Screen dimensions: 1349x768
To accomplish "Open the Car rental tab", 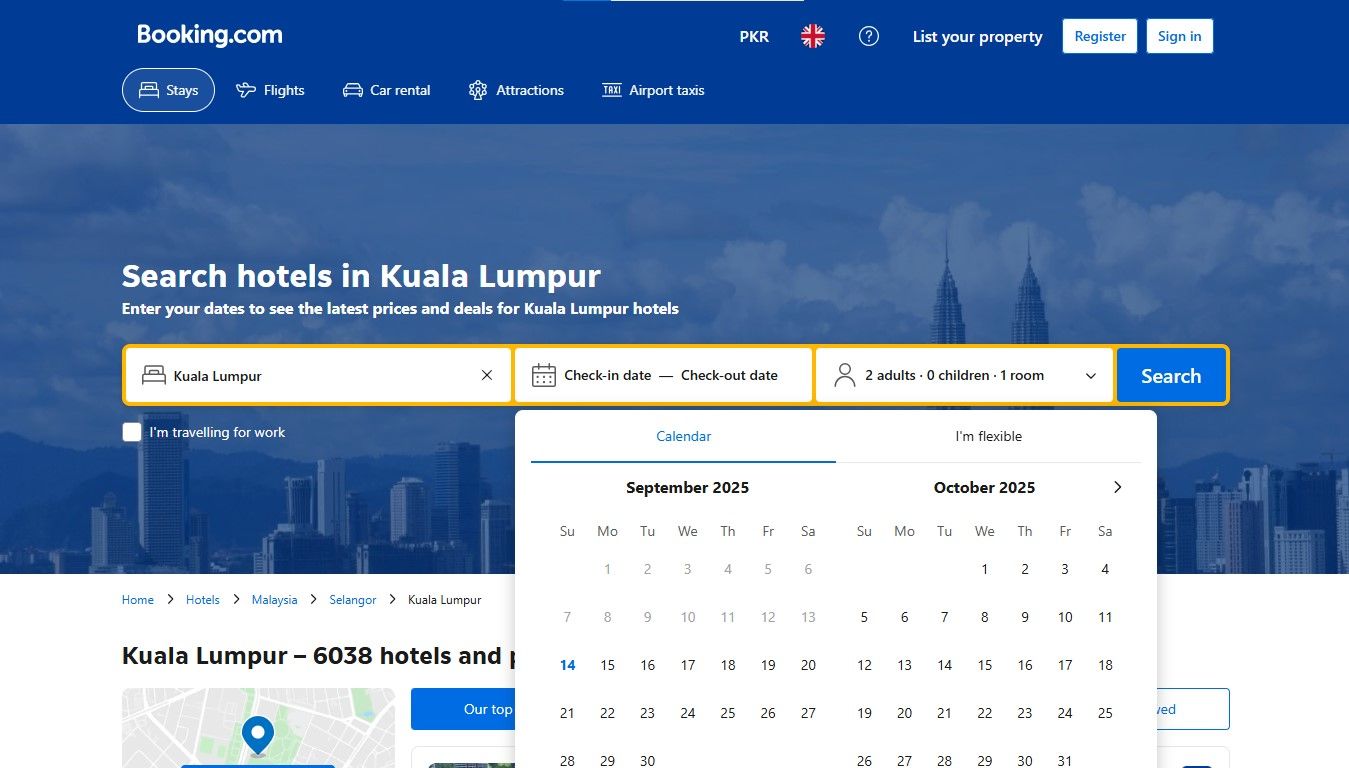I will (x=386, y=90).
